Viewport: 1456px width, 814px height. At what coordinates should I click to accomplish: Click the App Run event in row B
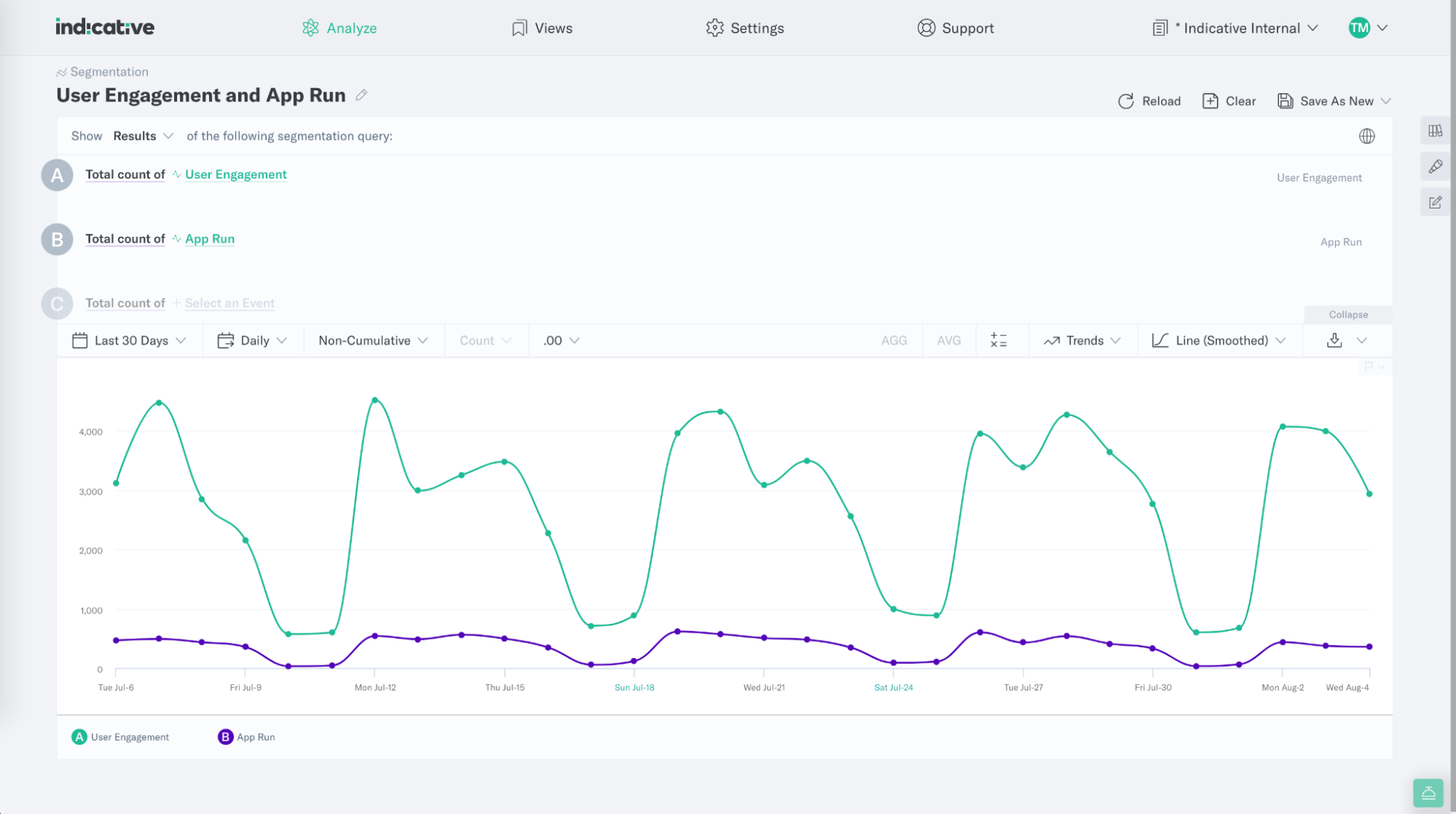coord(210,238)
